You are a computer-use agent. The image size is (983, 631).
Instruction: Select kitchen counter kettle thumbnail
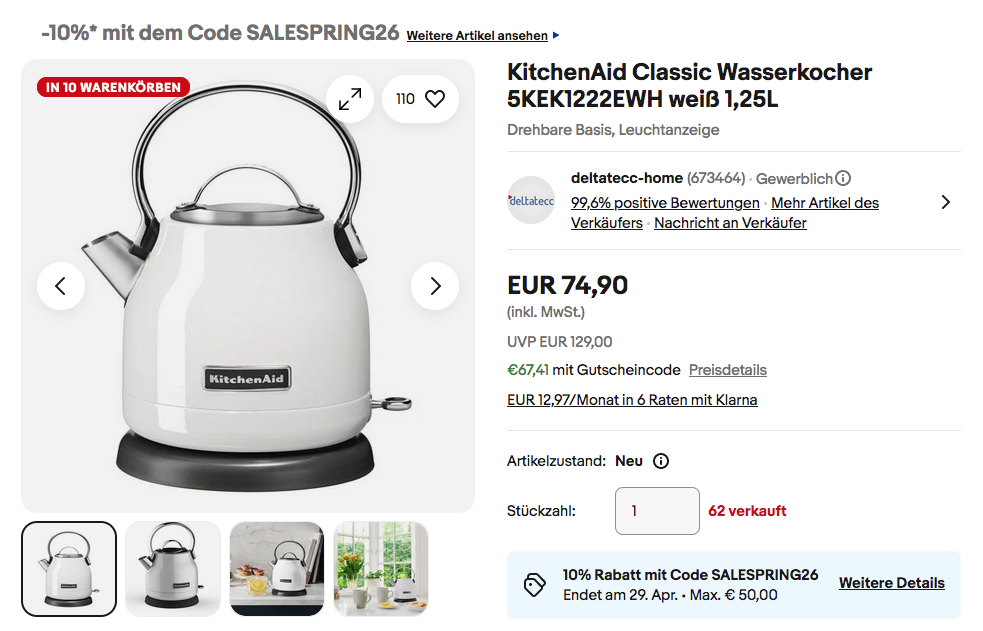277,569
